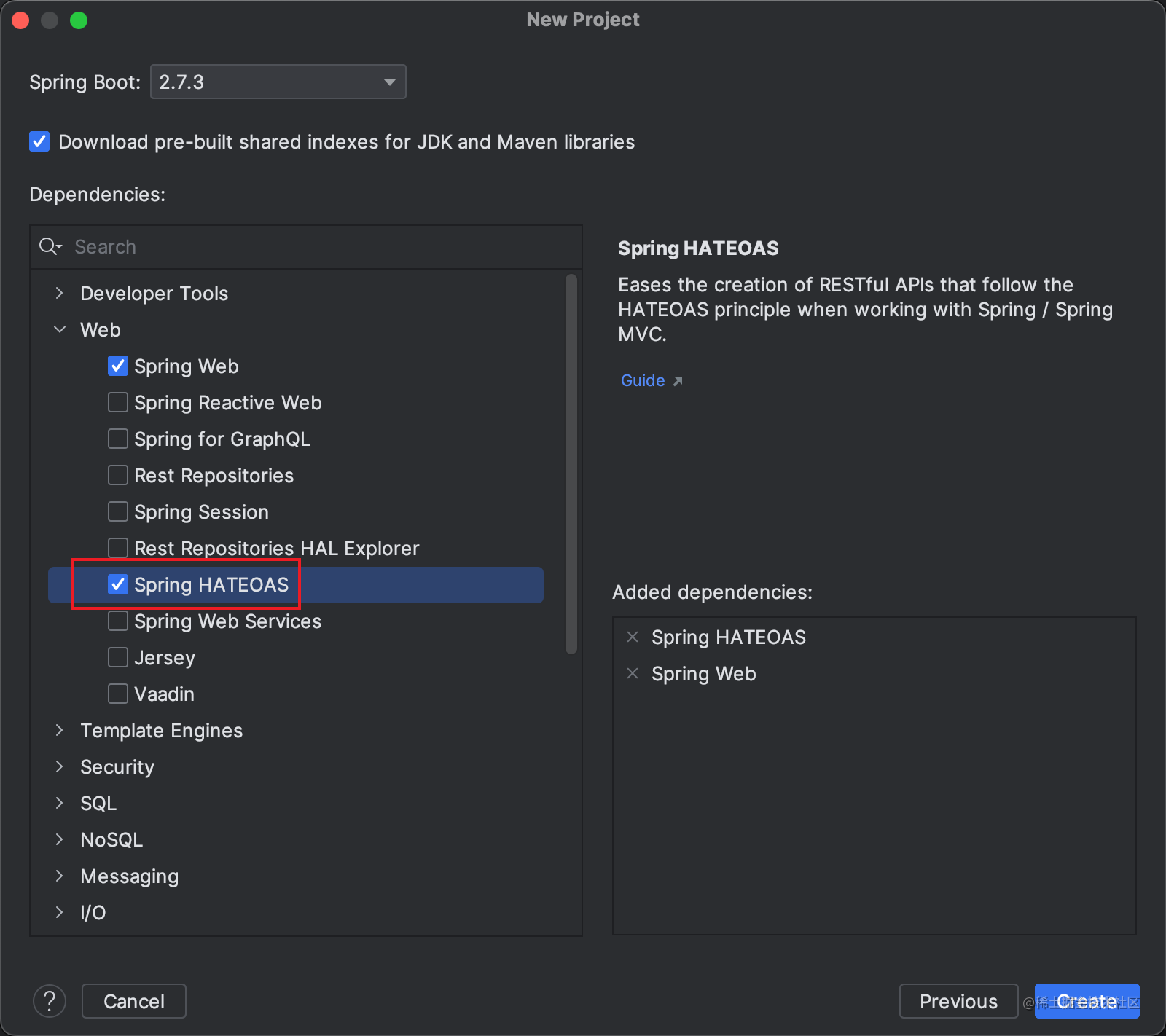
Task: Remove Spring HATEOAS from added dependencies
Action: [x=633, y=637]
